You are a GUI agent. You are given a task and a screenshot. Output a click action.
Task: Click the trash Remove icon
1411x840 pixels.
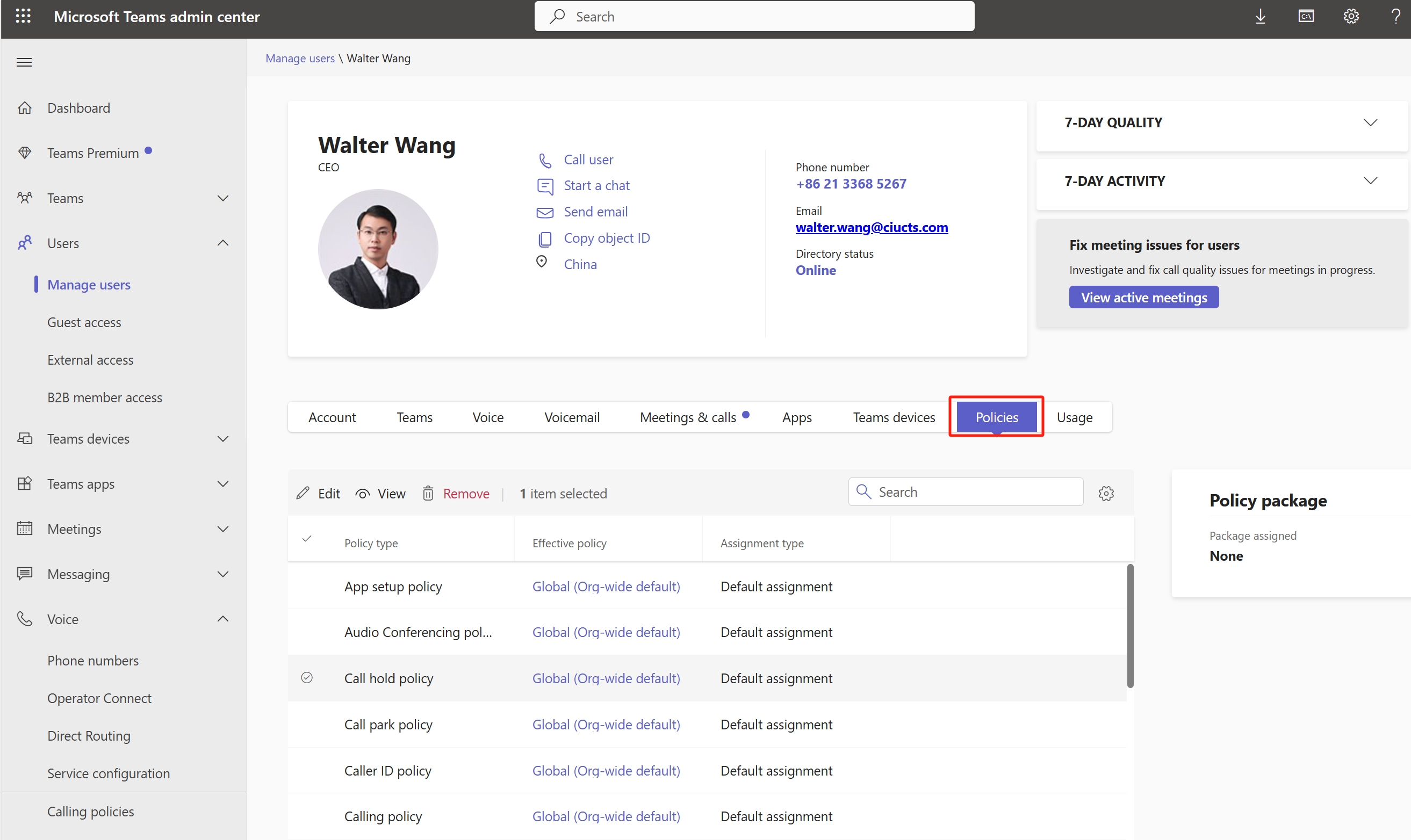tap(428, 494)
